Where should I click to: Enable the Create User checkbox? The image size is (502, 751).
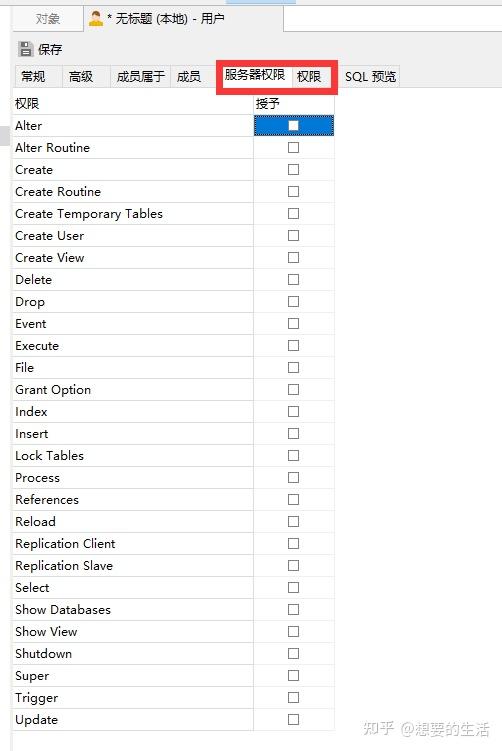pos(293,236)
